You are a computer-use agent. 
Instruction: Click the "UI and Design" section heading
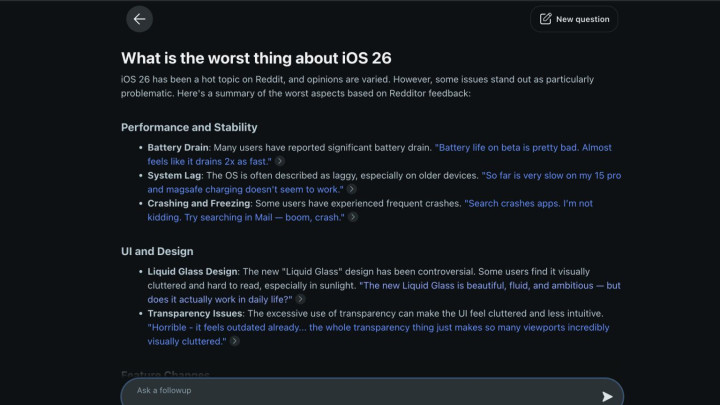pyautogui.click(x=157, y=251)
